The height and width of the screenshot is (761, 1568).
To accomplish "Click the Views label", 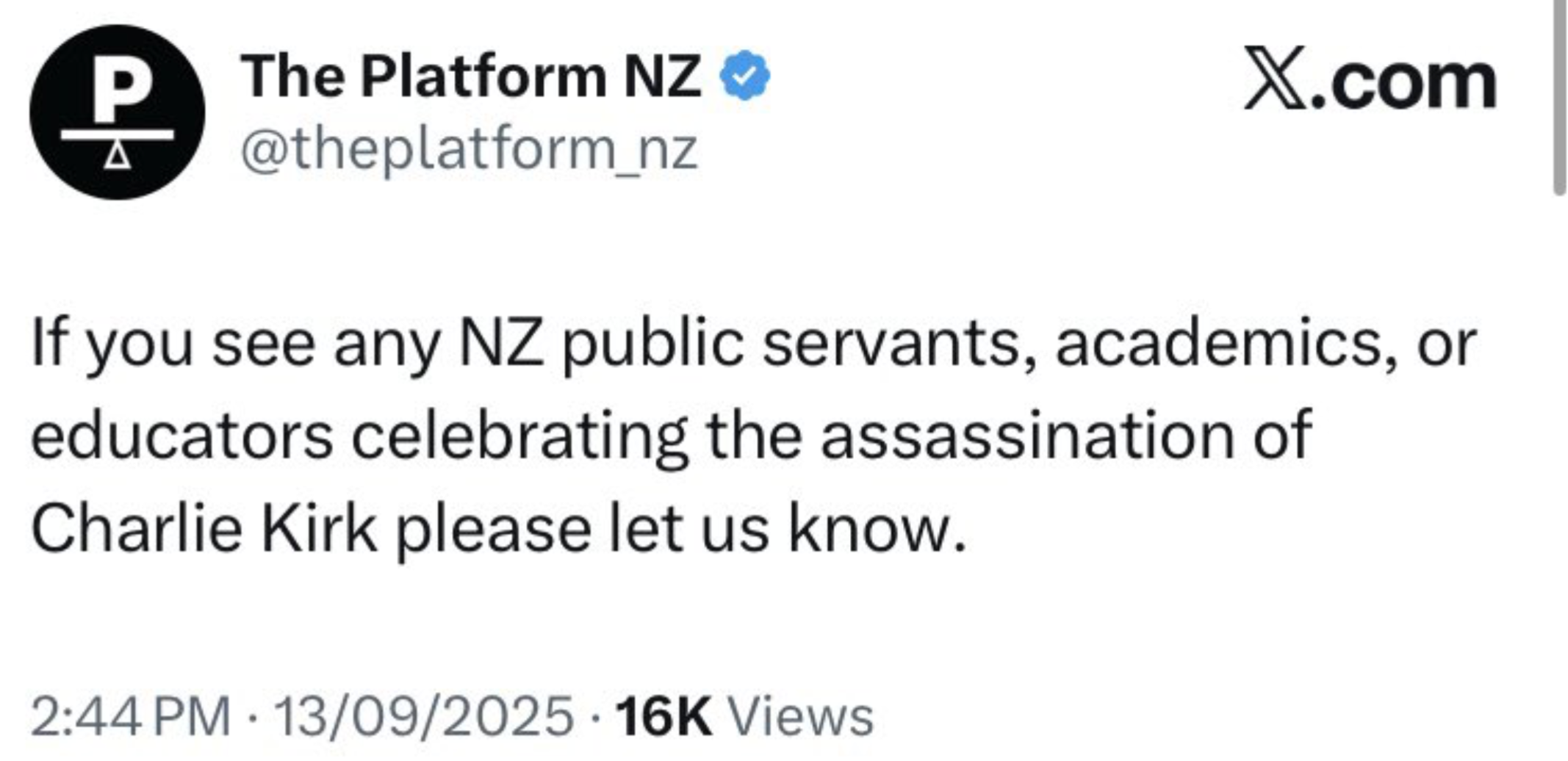I will click(x=799, y=716).
